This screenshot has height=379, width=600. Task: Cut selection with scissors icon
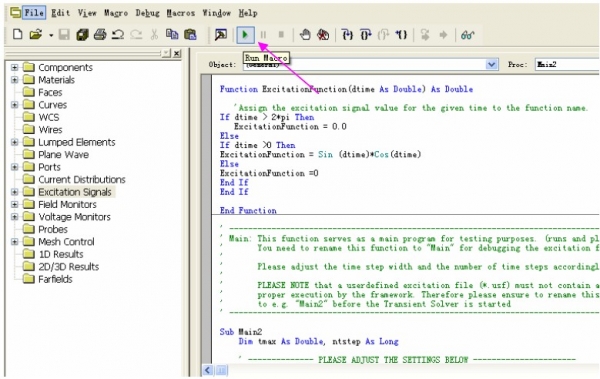click(154, 35)
